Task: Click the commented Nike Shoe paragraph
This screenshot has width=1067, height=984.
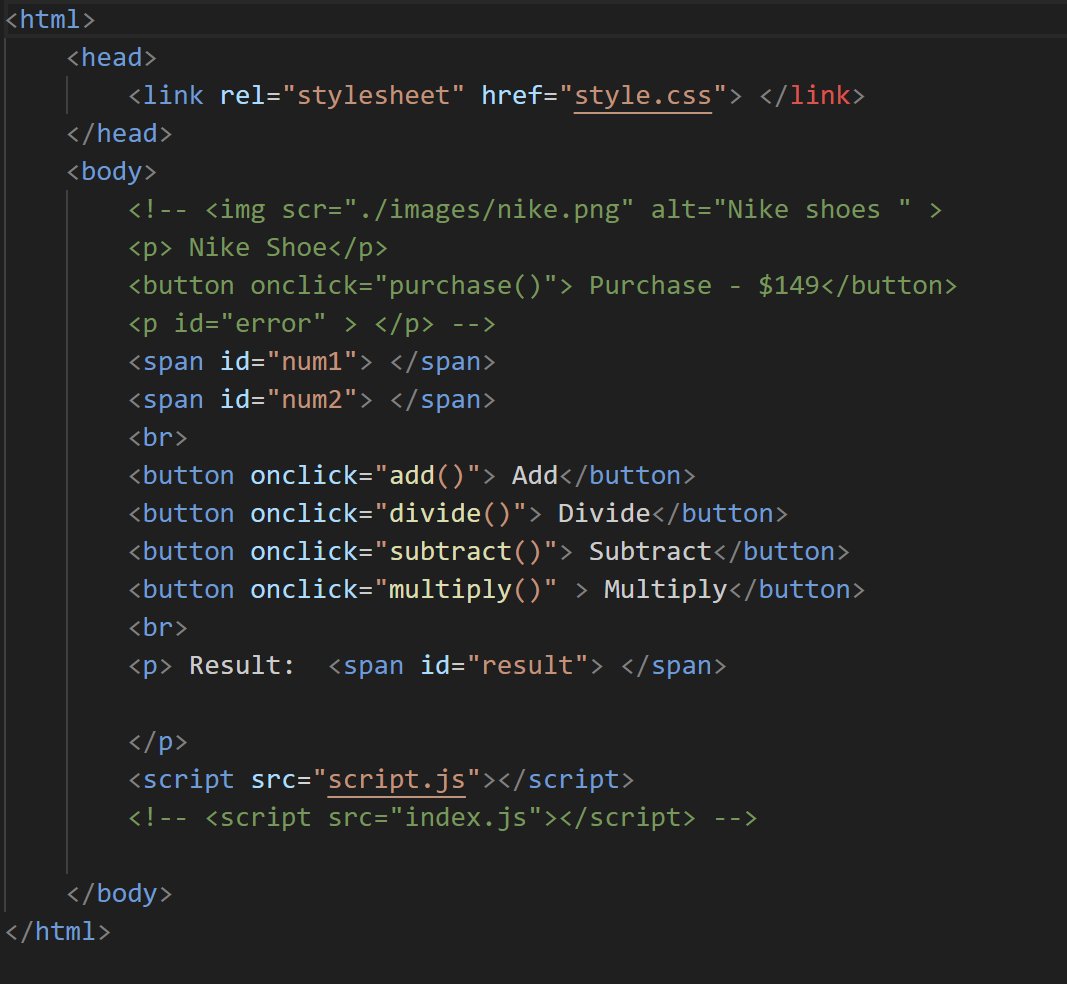Action: click(x=258, y=248)
